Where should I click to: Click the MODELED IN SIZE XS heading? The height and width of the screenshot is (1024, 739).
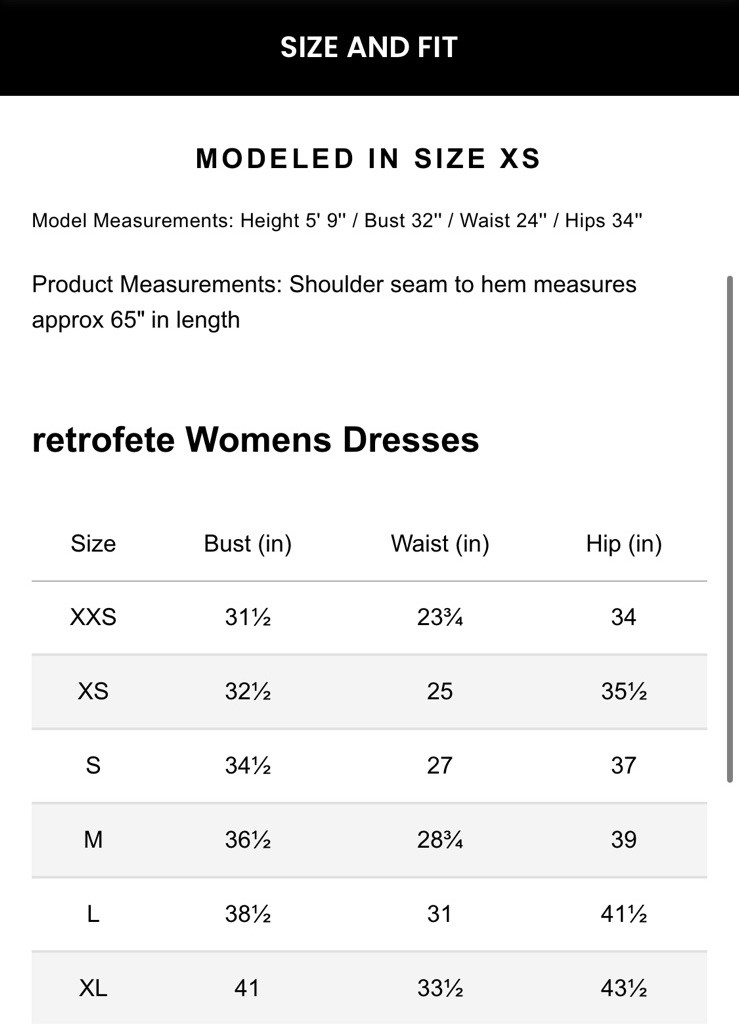coord(369,159)
